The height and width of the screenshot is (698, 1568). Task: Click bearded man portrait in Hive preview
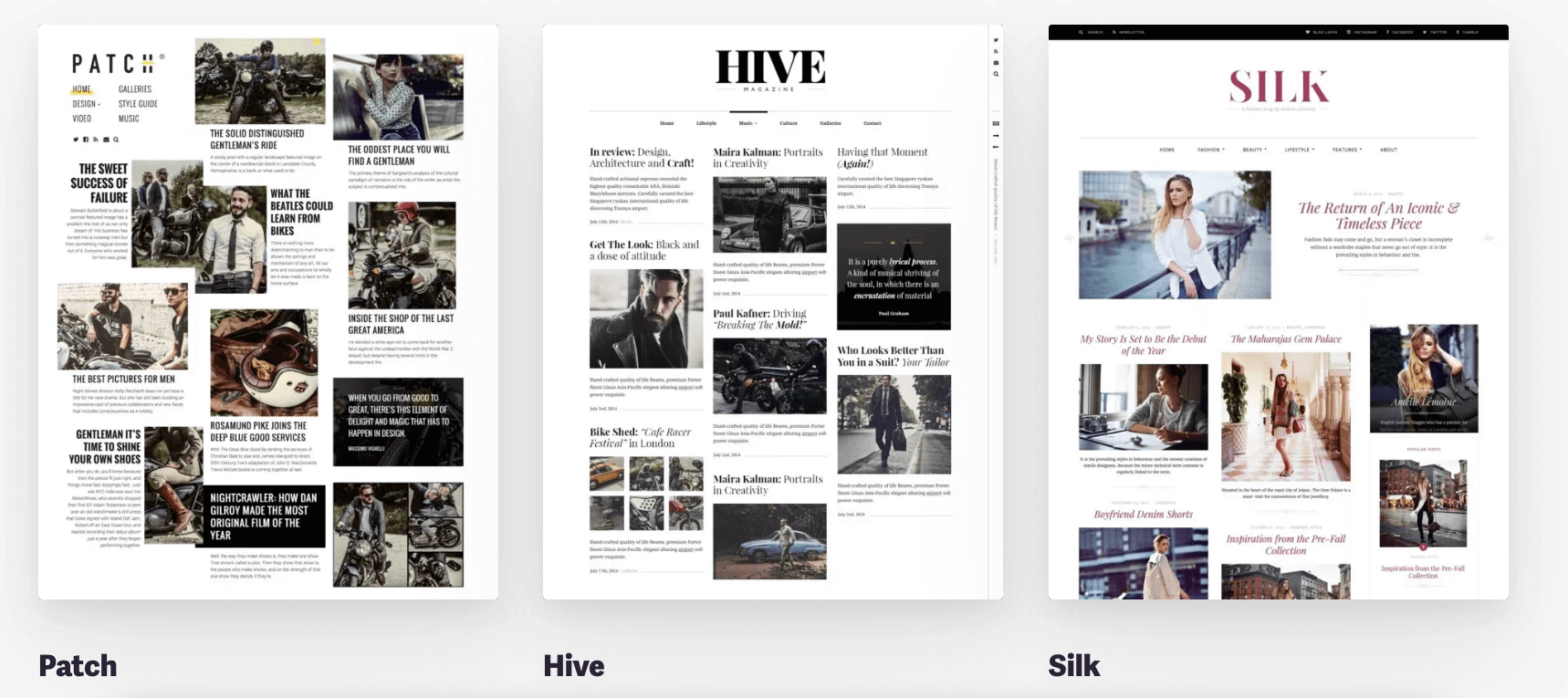click(x=646, y=318)
